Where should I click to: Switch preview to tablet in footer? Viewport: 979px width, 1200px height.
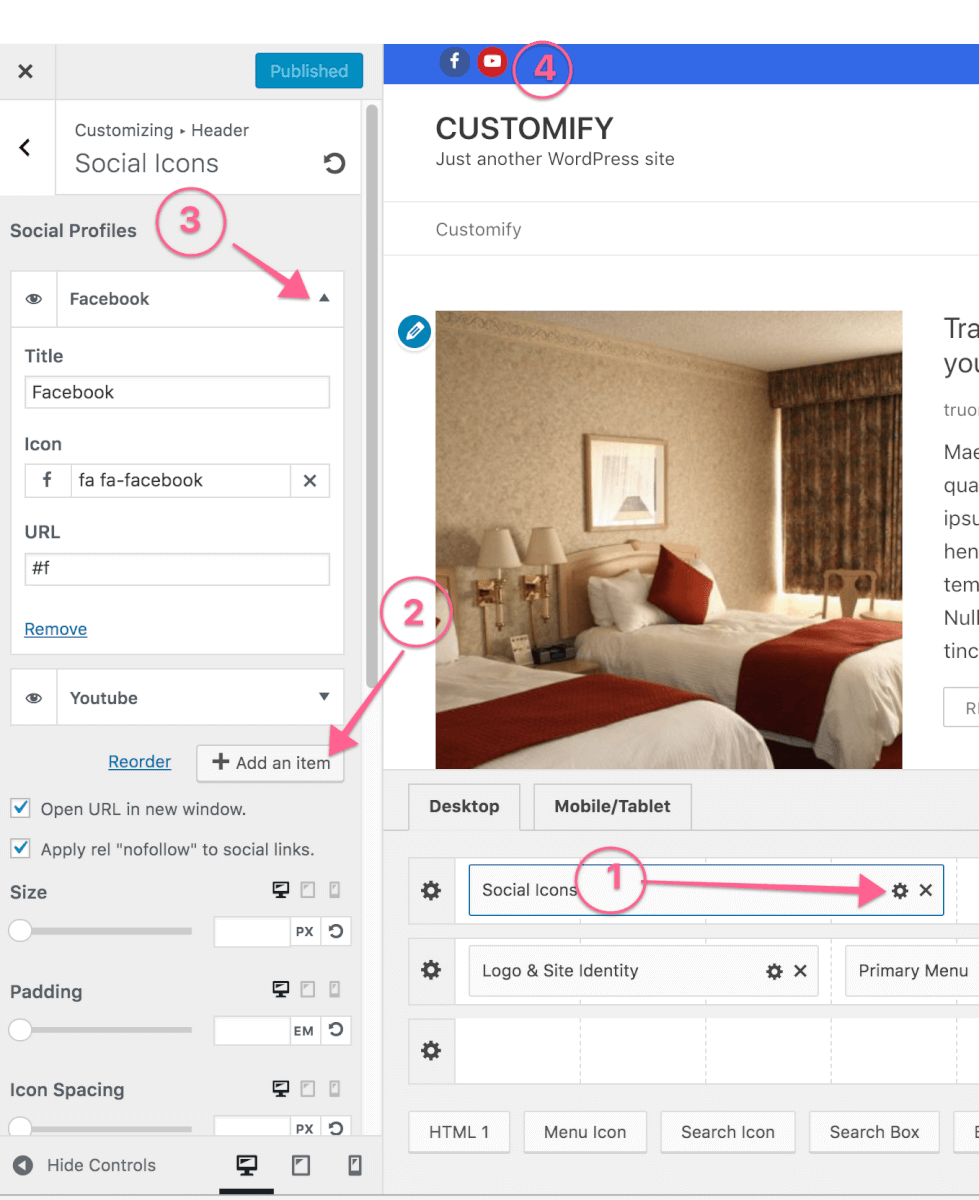[300, 1165]
